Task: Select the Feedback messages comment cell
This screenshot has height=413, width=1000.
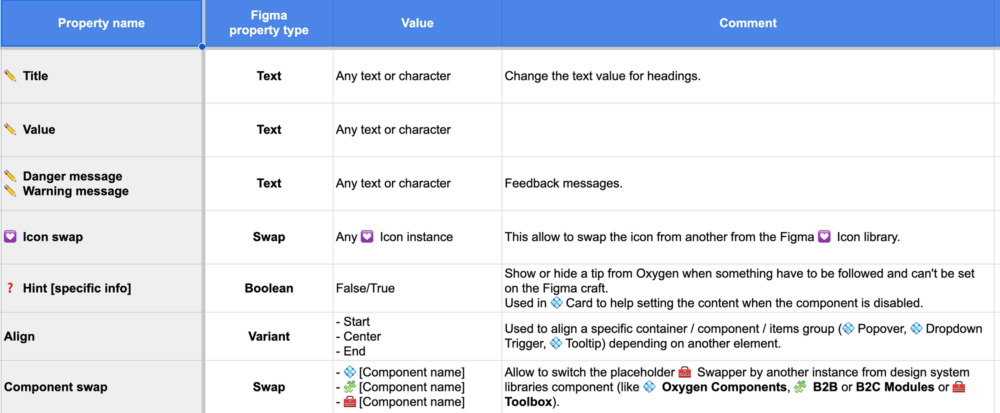Action: point(748,184)
